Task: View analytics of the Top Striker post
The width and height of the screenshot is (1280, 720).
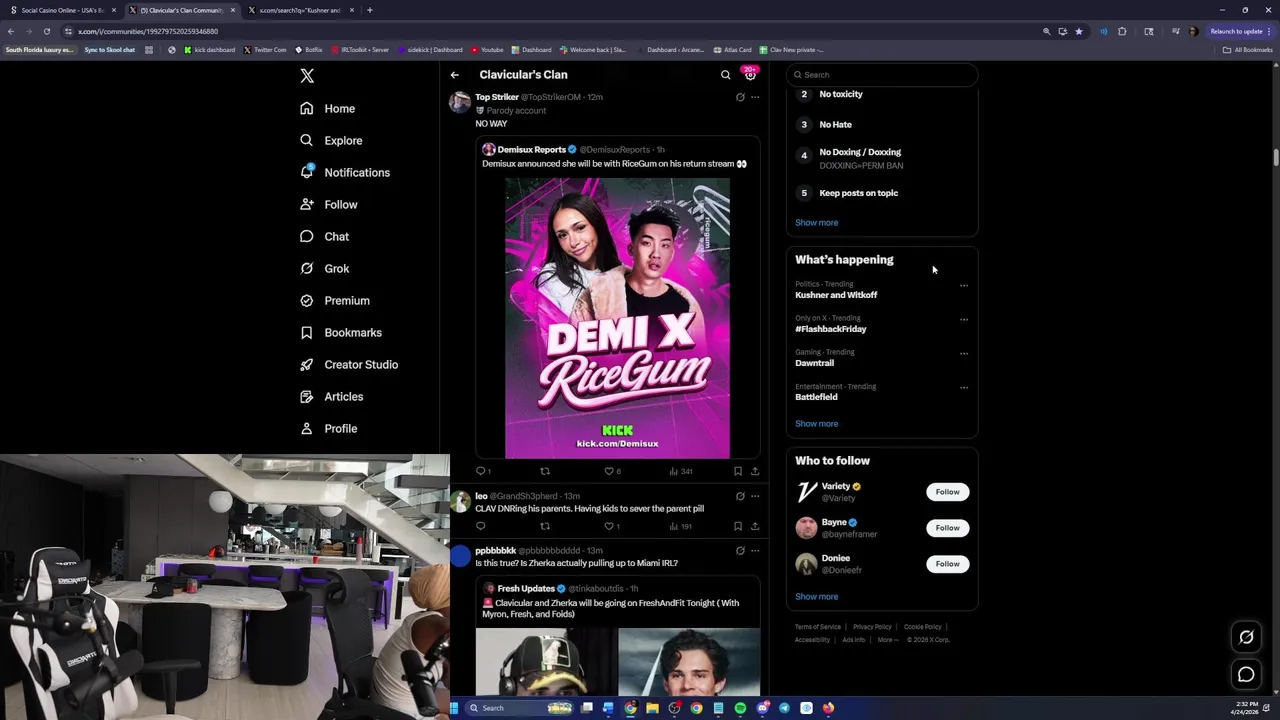Action: (x=681, y=471)
